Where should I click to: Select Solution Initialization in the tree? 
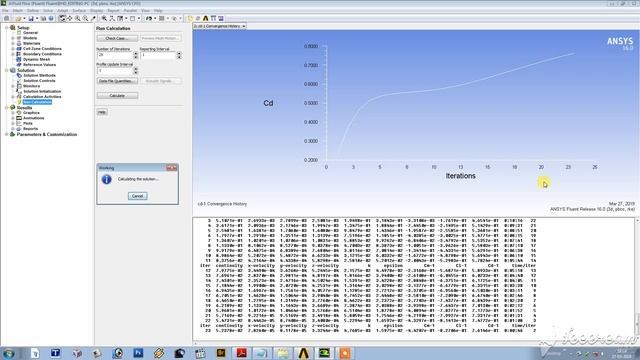pyautogui.click(x=42, y=91)
